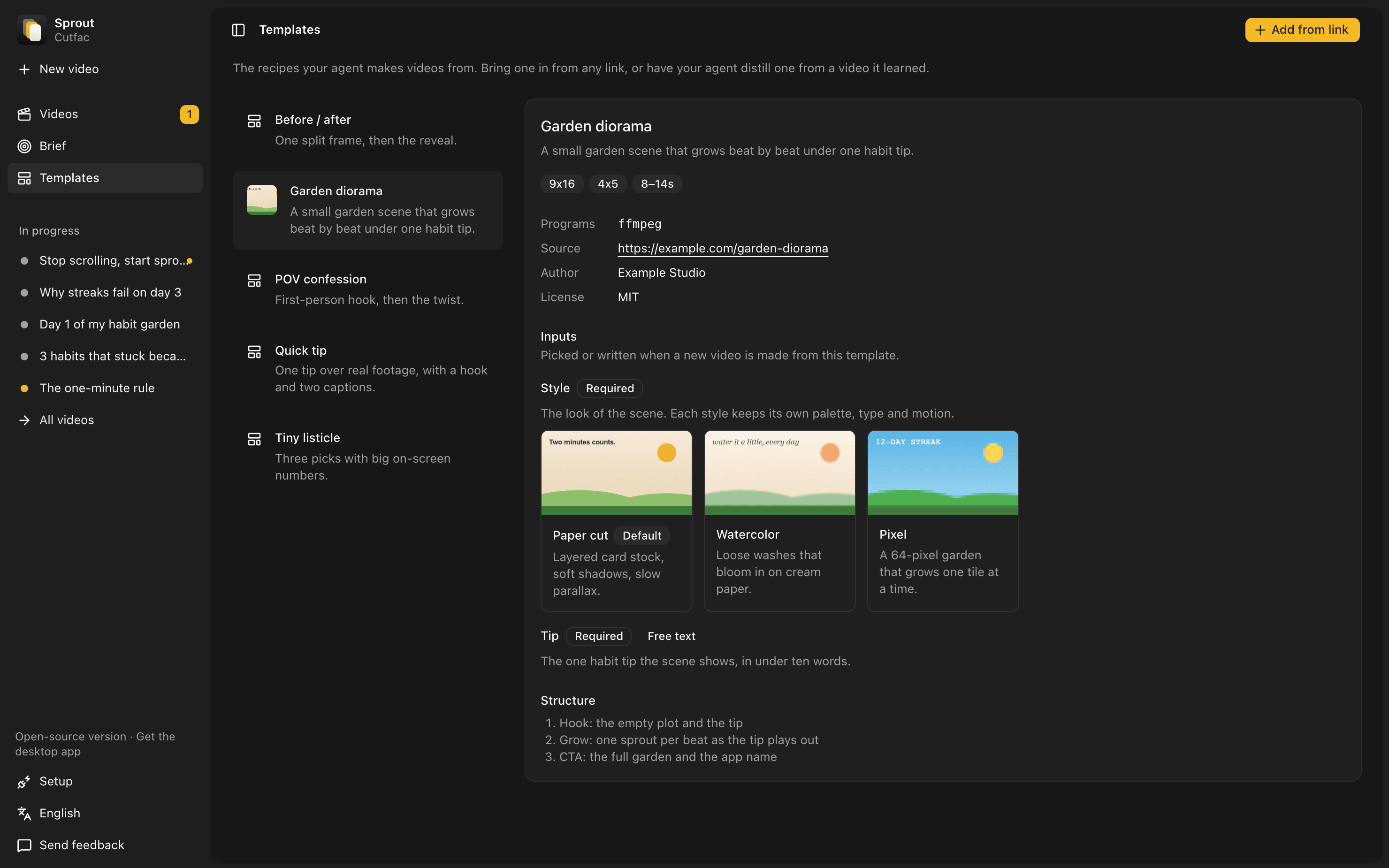
Task: Click the arrow icon beside All videos
Action: 24,420
